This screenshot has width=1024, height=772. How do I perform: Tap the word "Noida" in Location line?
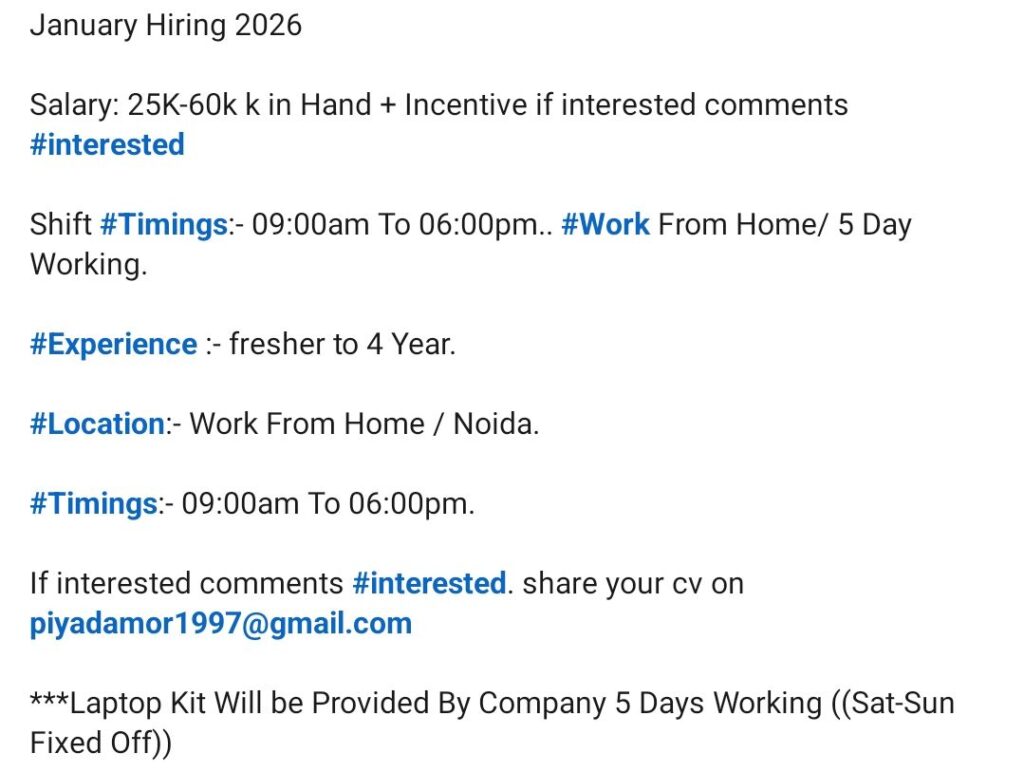coord(496,423)
